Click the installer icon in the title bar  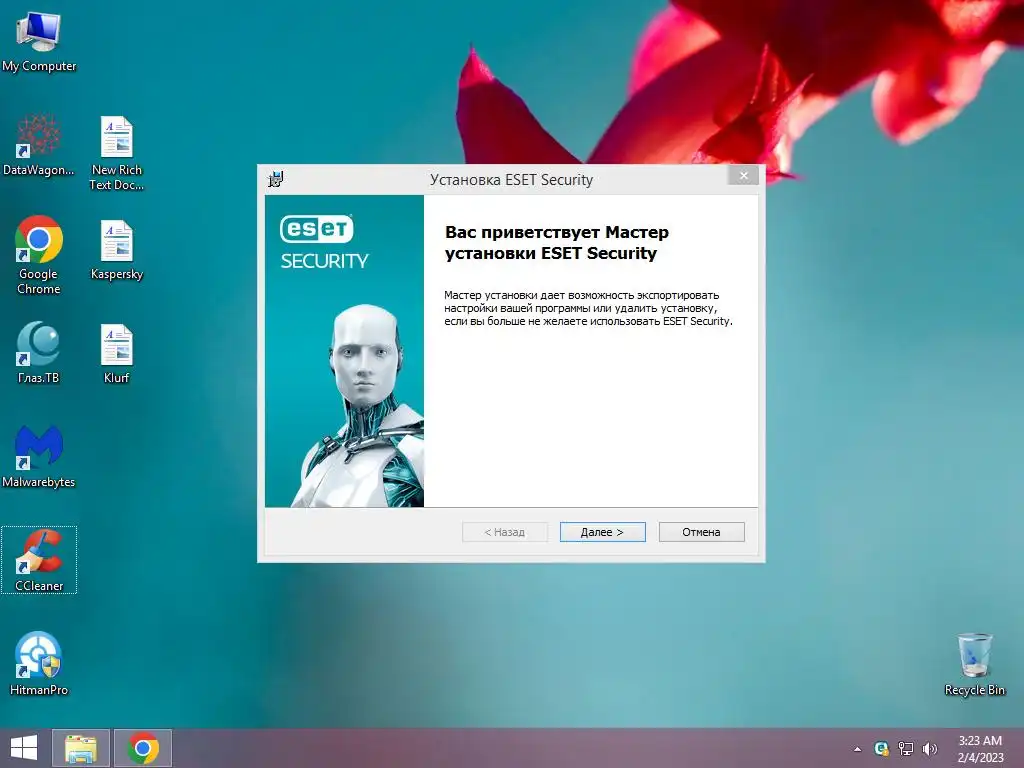click(276, 179)
